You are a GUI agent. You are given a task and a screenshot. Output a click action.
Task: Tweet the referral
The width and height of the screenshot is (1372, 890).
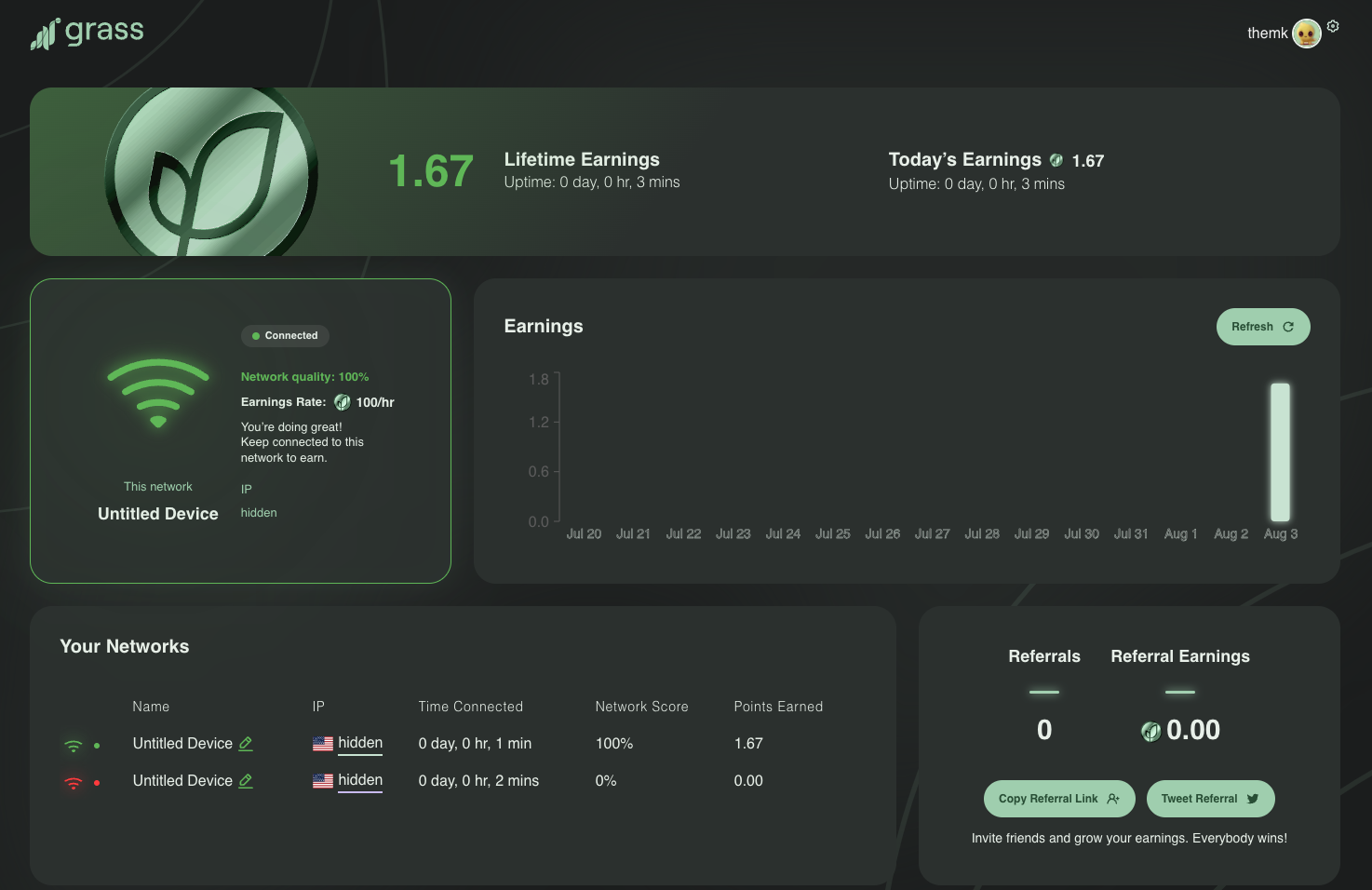[1210, 799]
